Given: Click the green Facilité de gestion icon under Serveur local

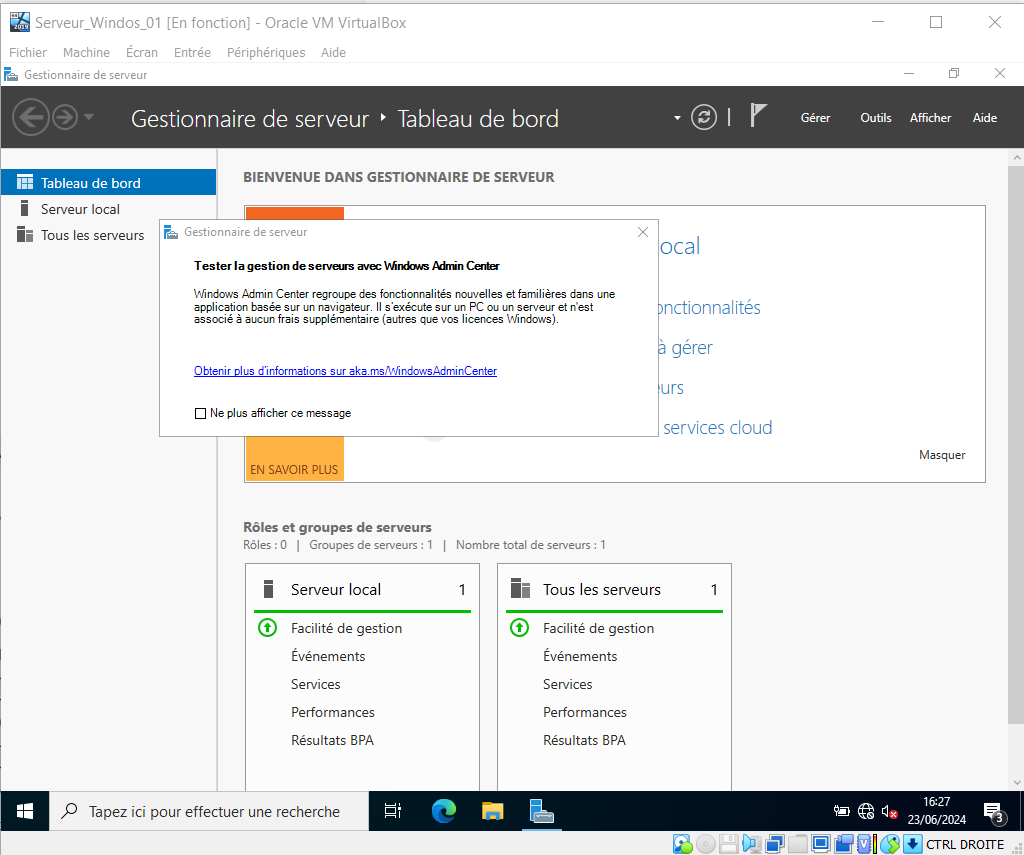Looking at the screenshot, I should tap(267, 628).
